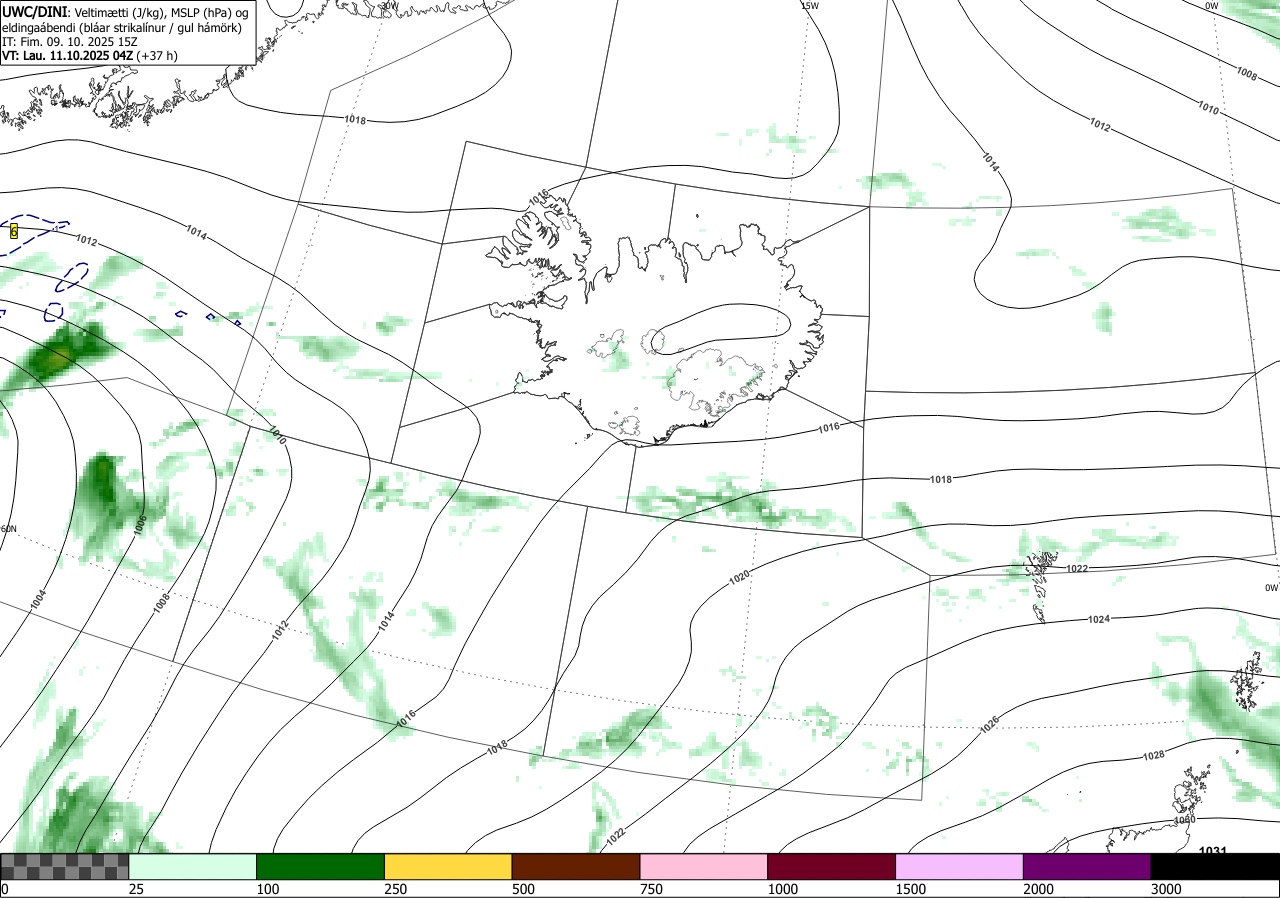Click the legend value "500"

point(523,889)
